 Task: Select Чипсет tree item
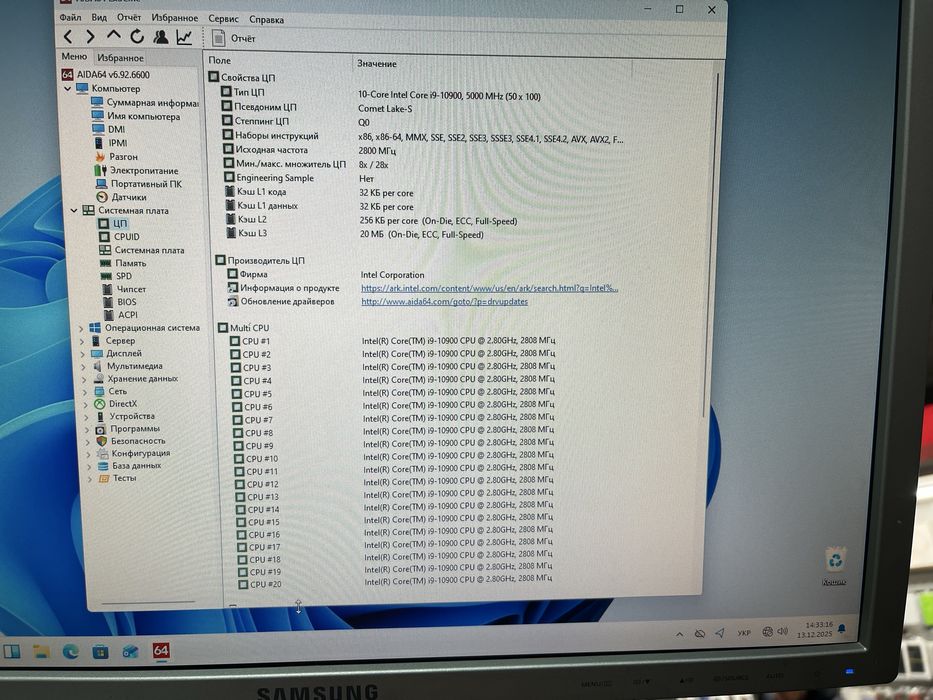click(124, 289)
